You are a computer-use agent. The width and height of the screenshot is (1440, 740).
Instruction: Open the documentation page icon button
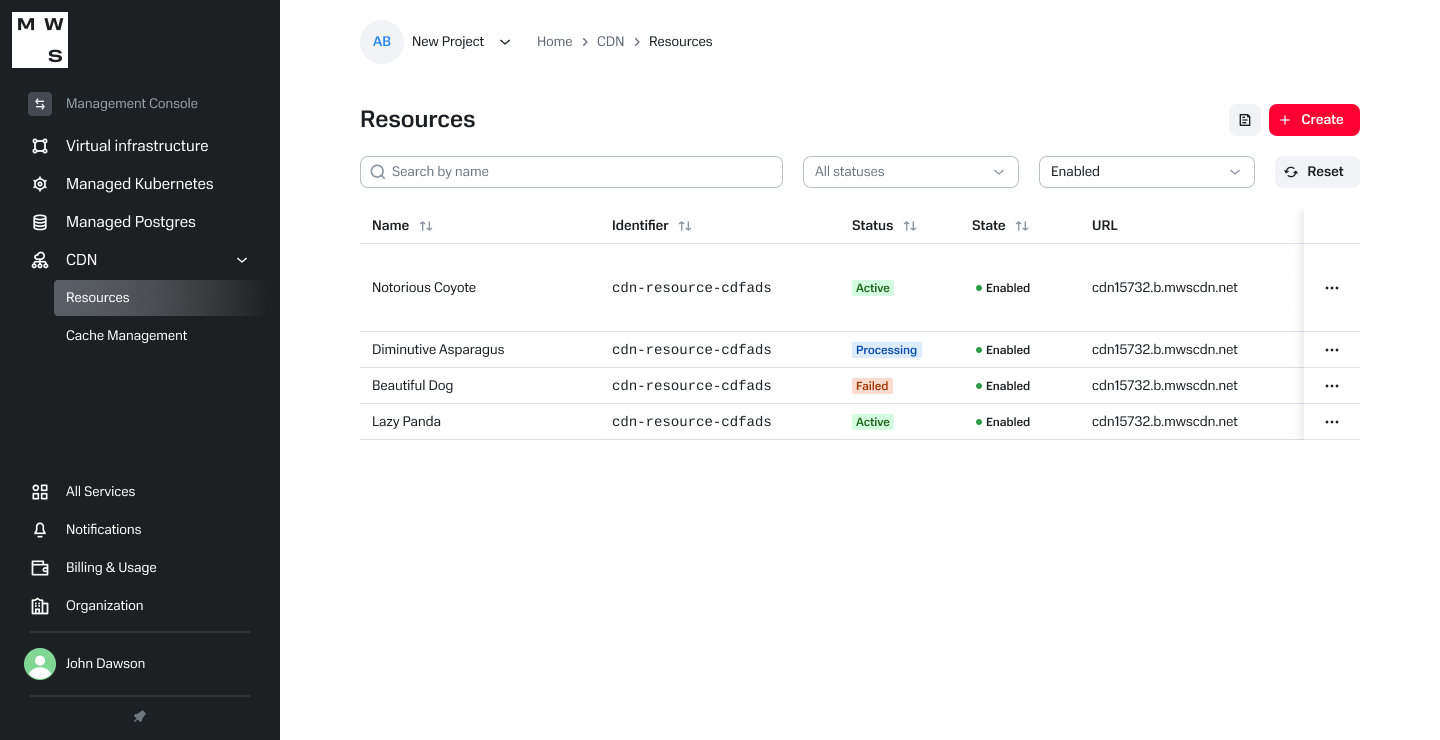1245,120
